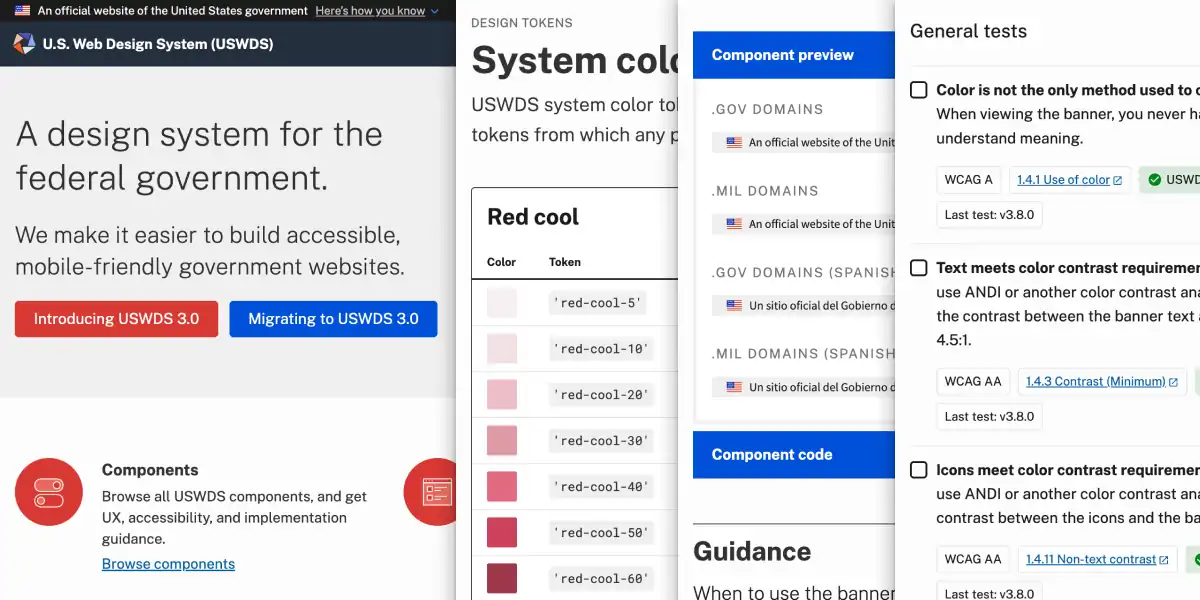Click the red-cool-10 color swatch
Screen dimensions: 1200x600
tap(502, 349)
